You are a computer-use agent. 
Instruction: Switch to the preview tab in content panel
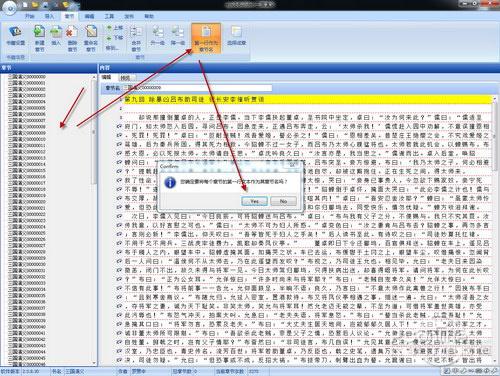pos(125,78)
